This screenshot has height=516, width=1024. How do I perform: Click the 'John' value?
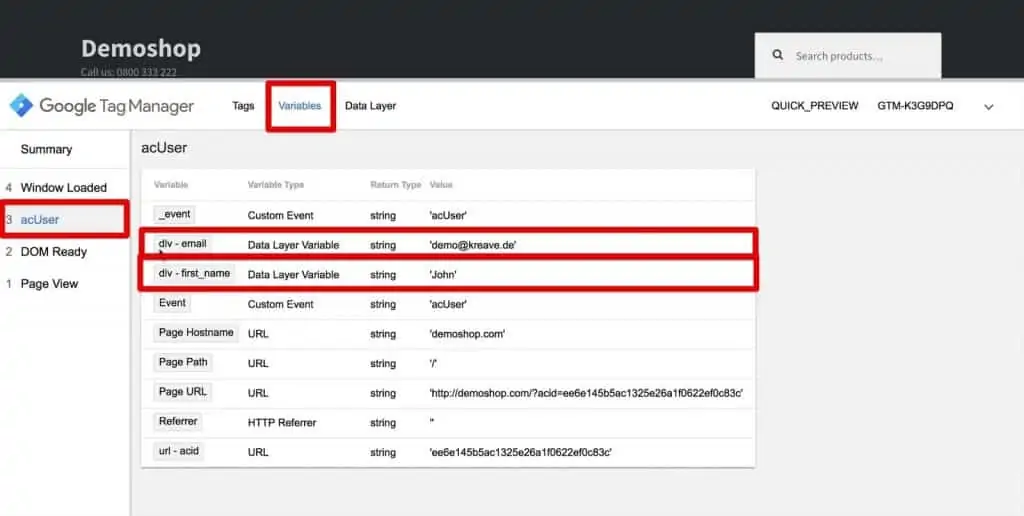tap(443, 275)
